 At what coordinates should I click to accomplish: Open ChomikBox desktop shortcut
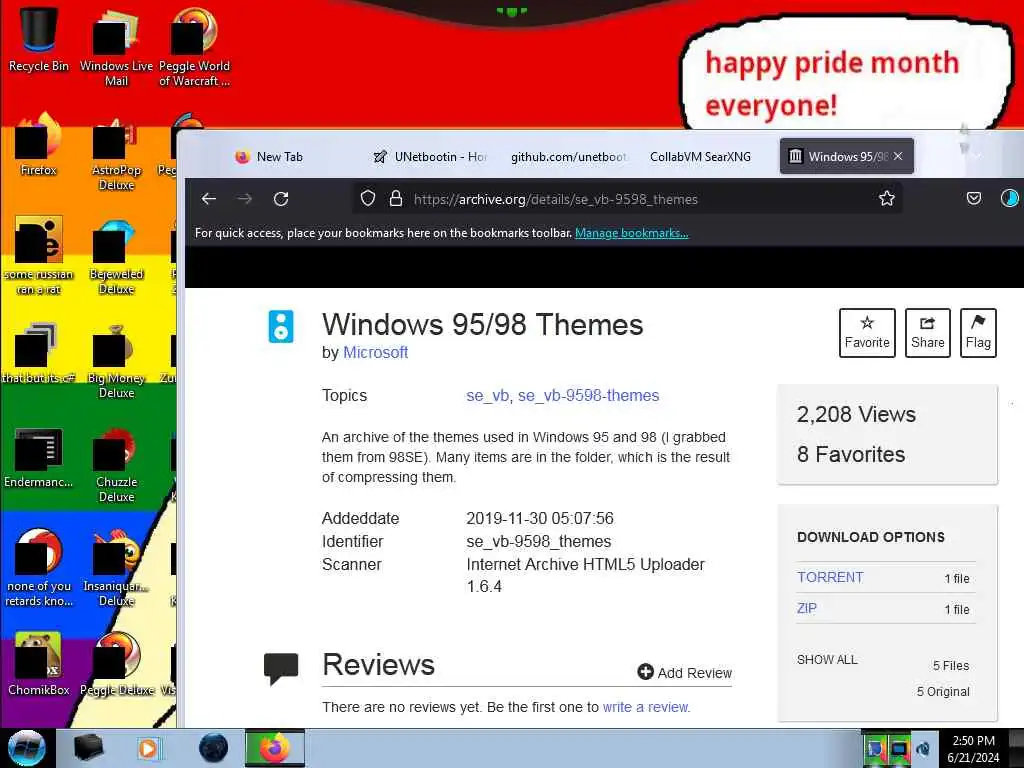point(38,665)
